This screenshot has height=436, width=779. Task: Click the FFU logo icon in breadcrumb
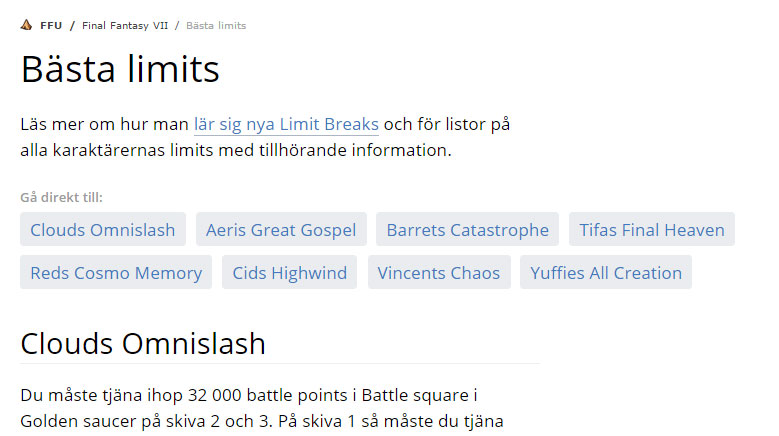[x=26, y=25]
